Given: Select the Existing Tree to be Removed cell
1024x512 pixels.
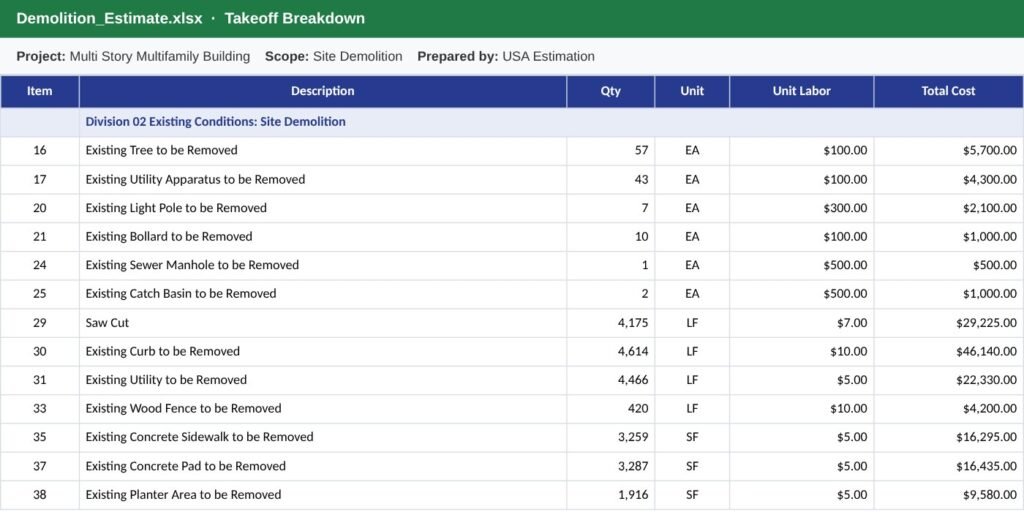Looking at the screenshot, I should (x=323, y=151).
